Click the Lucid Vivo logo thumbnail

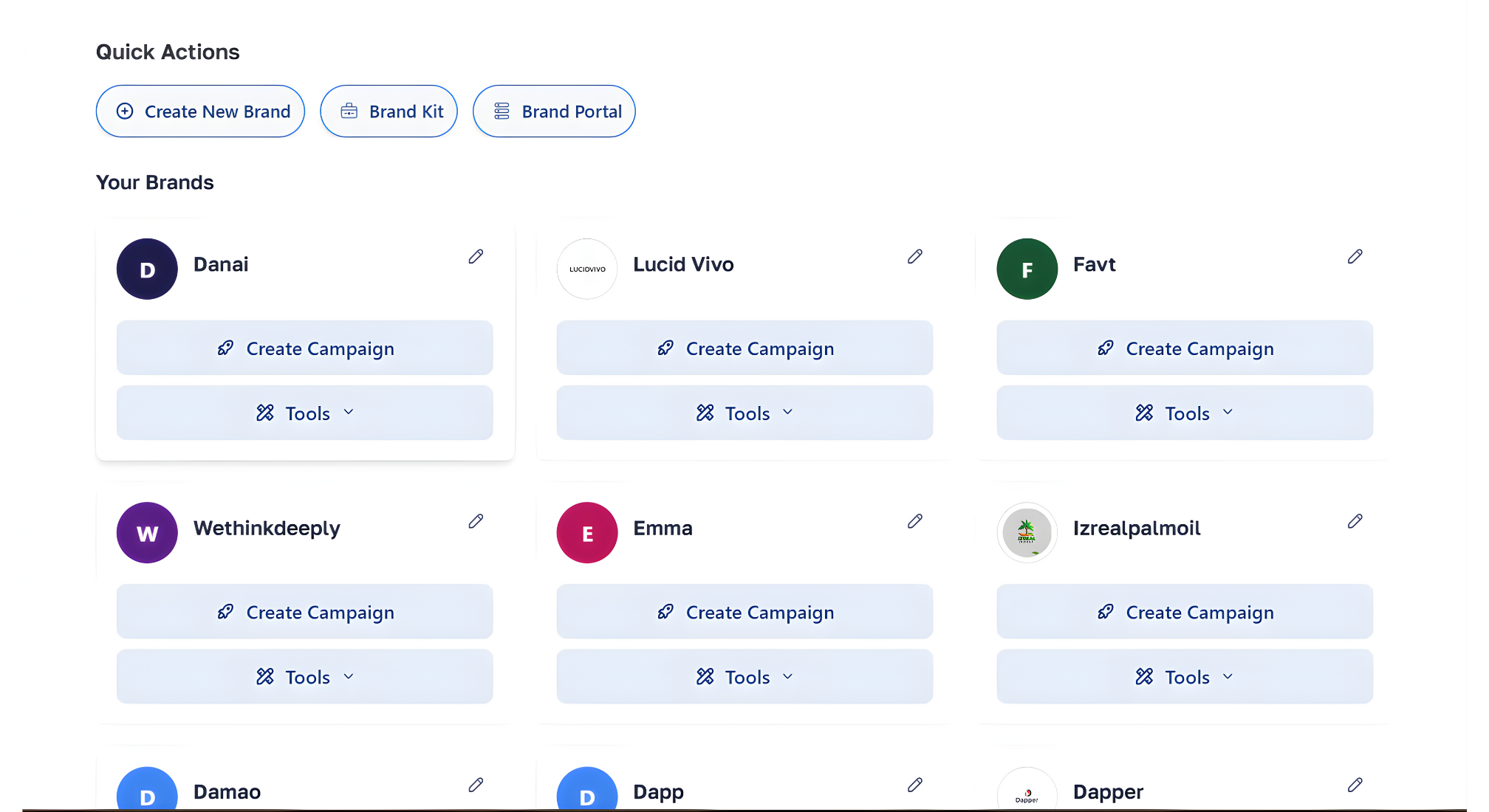(587, 269)
